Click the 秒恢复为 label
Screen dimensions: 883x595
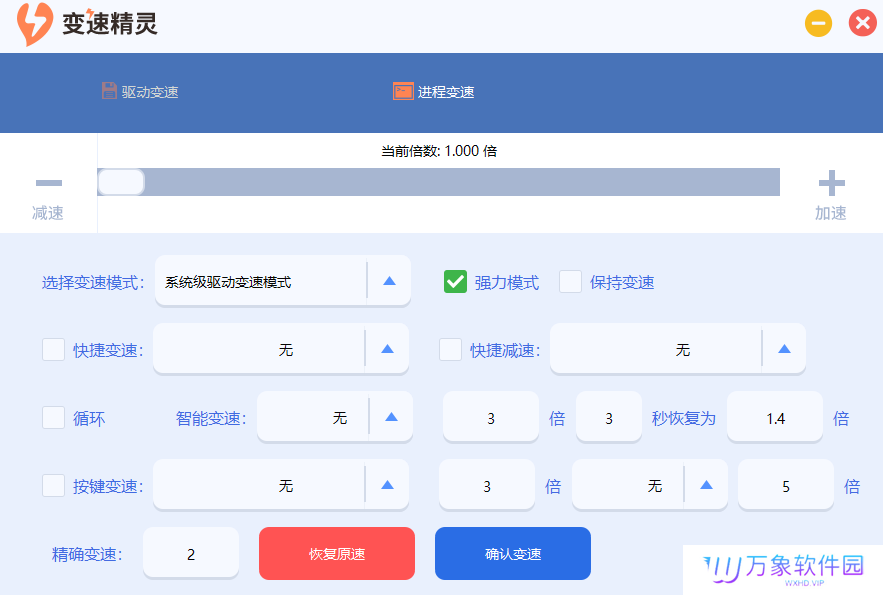point(684,418)
